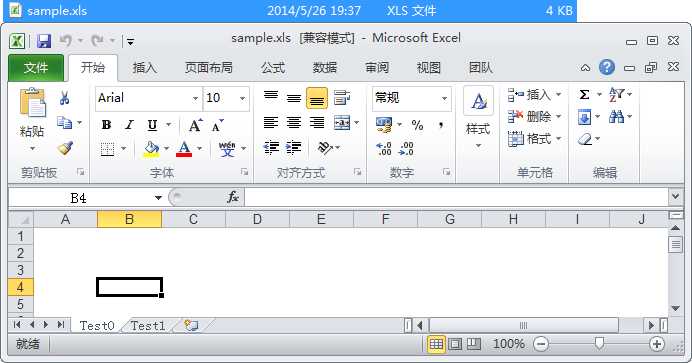Screen dimensions: 692x363
Task: Click the Decrease Decimal icon
Action: point(406,149)
